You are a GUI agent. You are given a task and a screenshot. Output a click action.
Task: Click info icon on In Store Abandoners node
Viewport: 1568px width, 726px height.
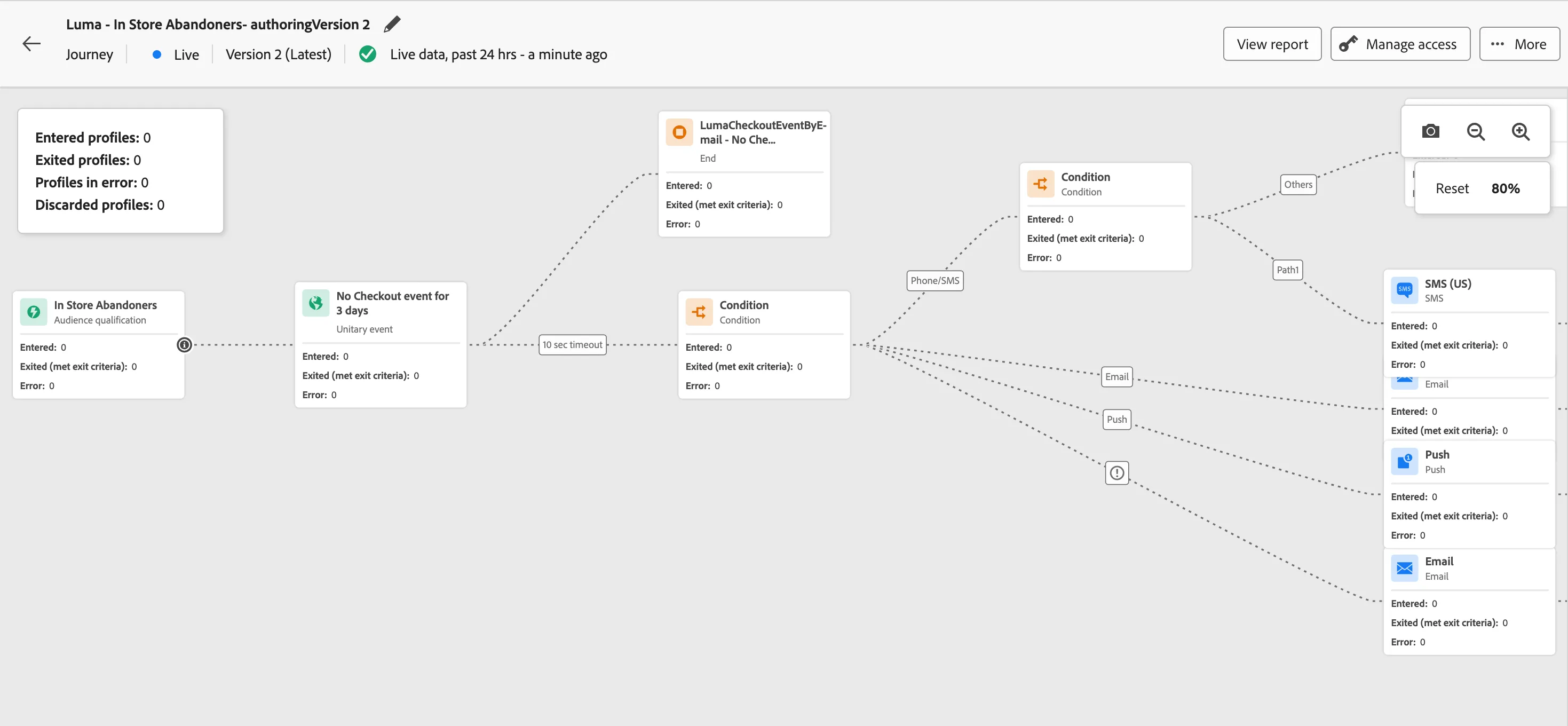(184, 345)
